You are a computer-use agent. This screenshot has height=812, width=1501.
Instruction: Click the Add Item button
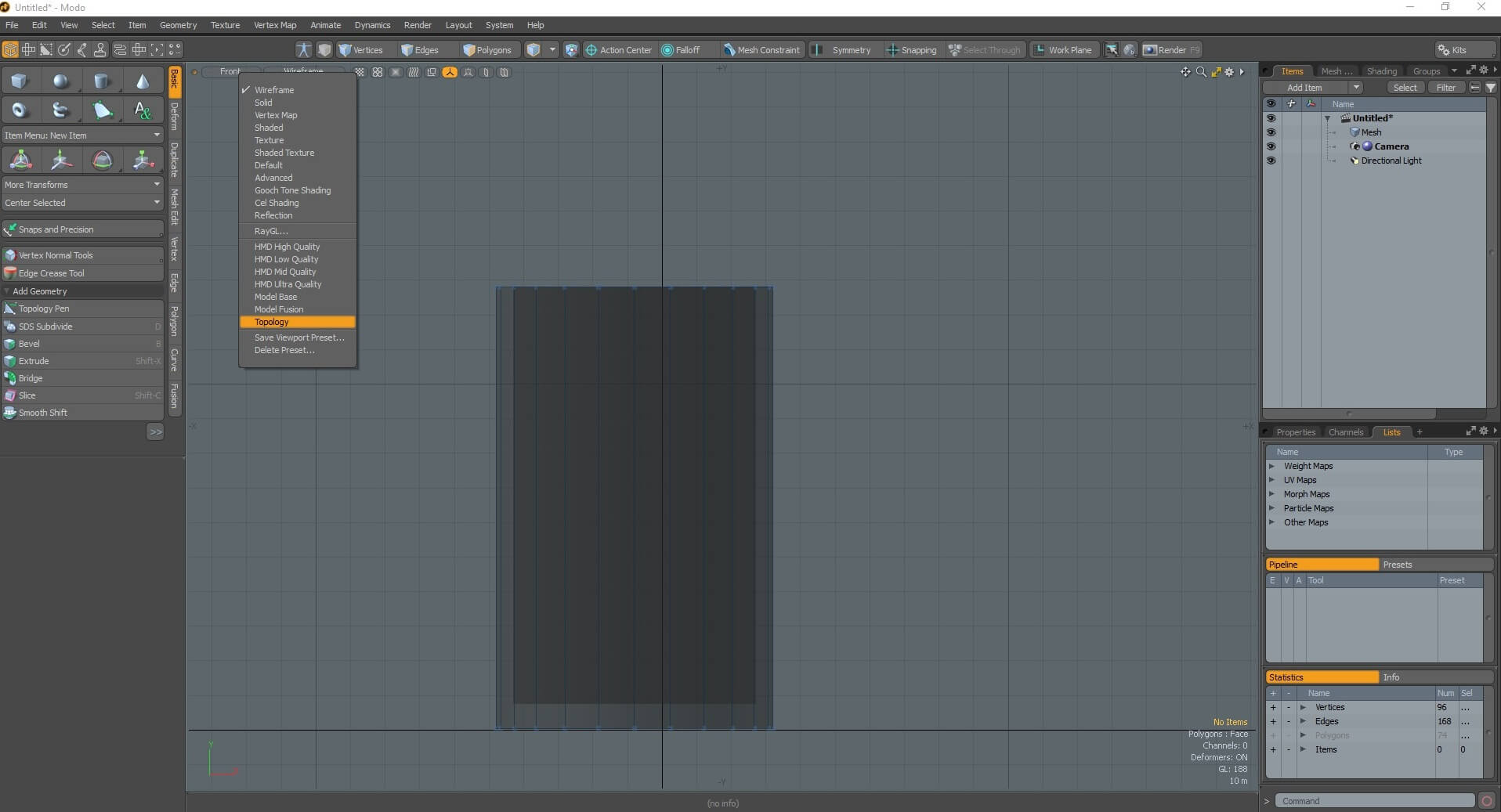(1303, 87)
